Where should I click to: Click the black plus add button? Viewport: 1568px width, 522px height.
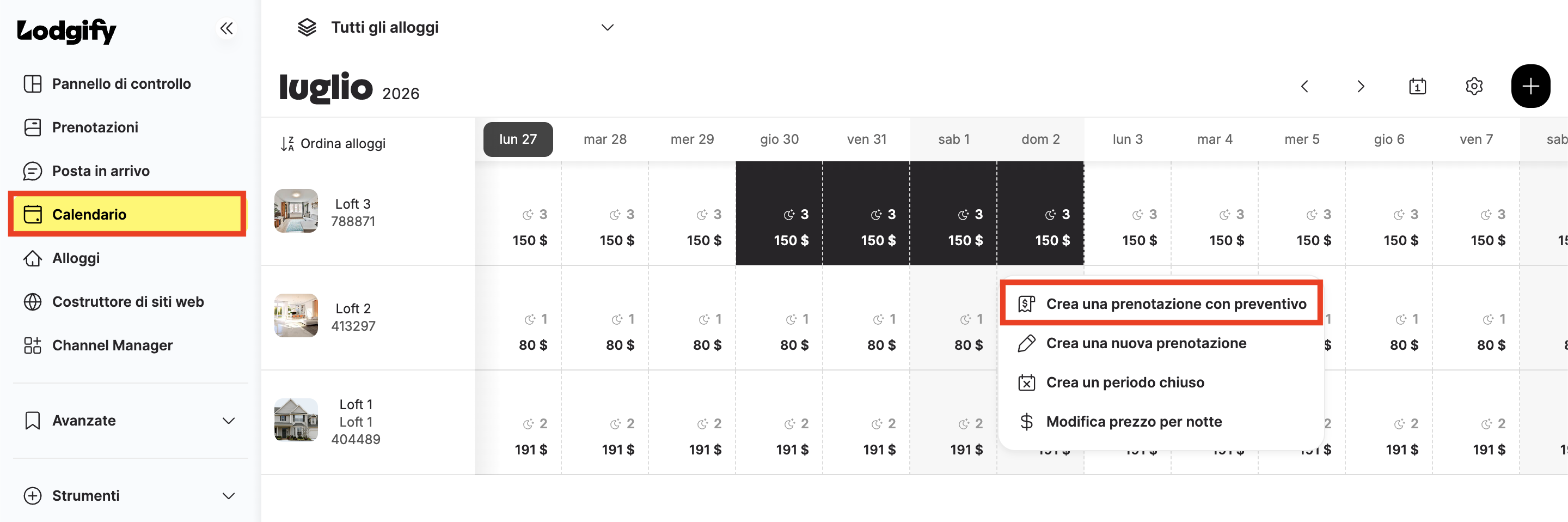(x=1530, y=86)
